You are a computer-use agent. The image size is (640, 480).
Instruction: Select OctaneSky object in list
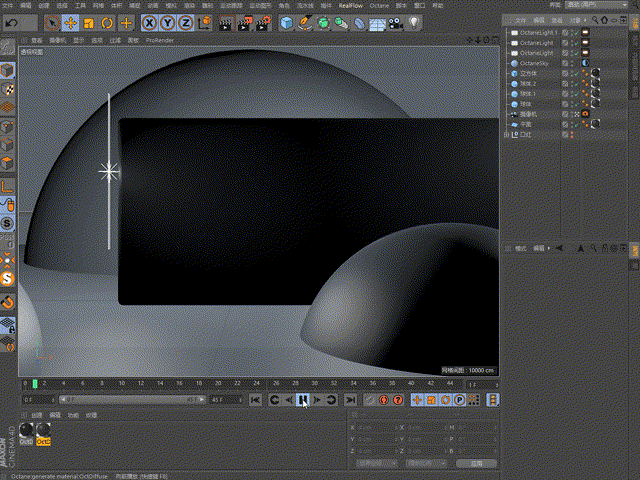pyautogui.click(x=534, y=63)
